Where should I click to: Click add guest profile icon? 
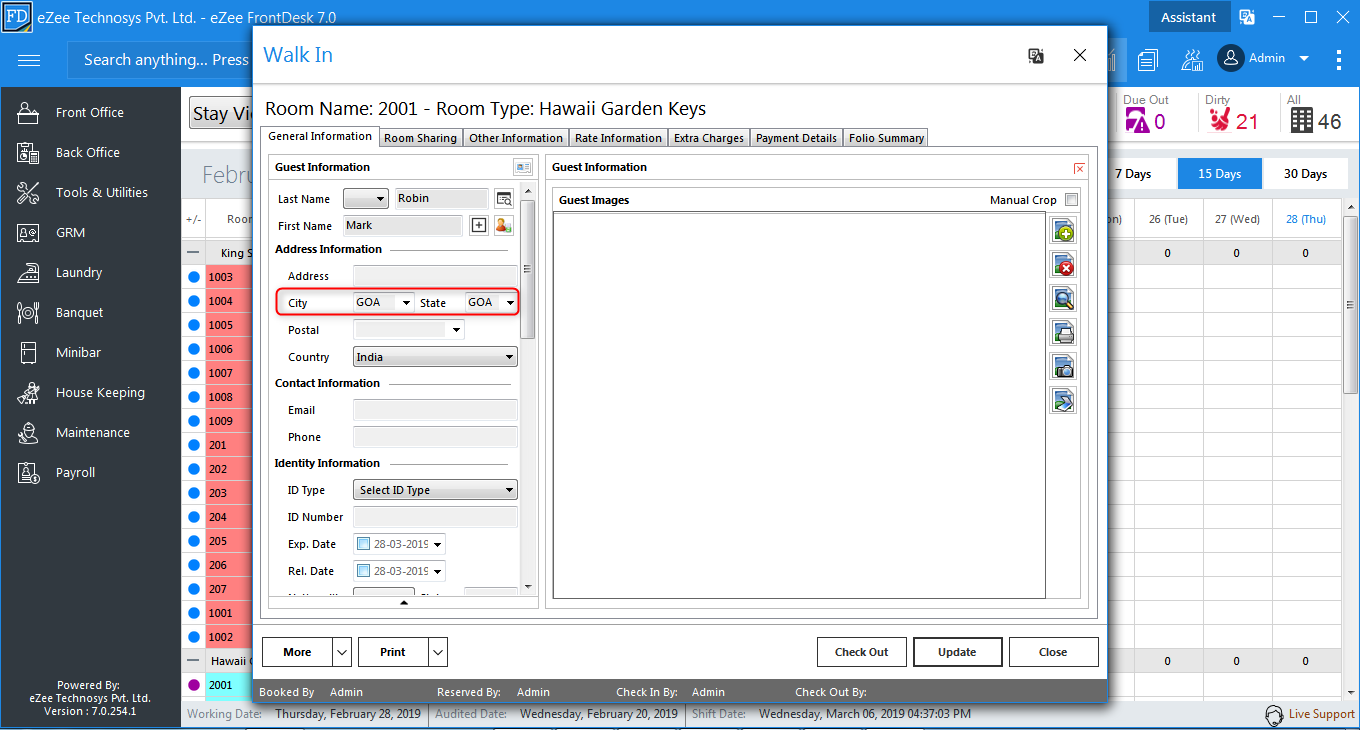coord(503,226)
